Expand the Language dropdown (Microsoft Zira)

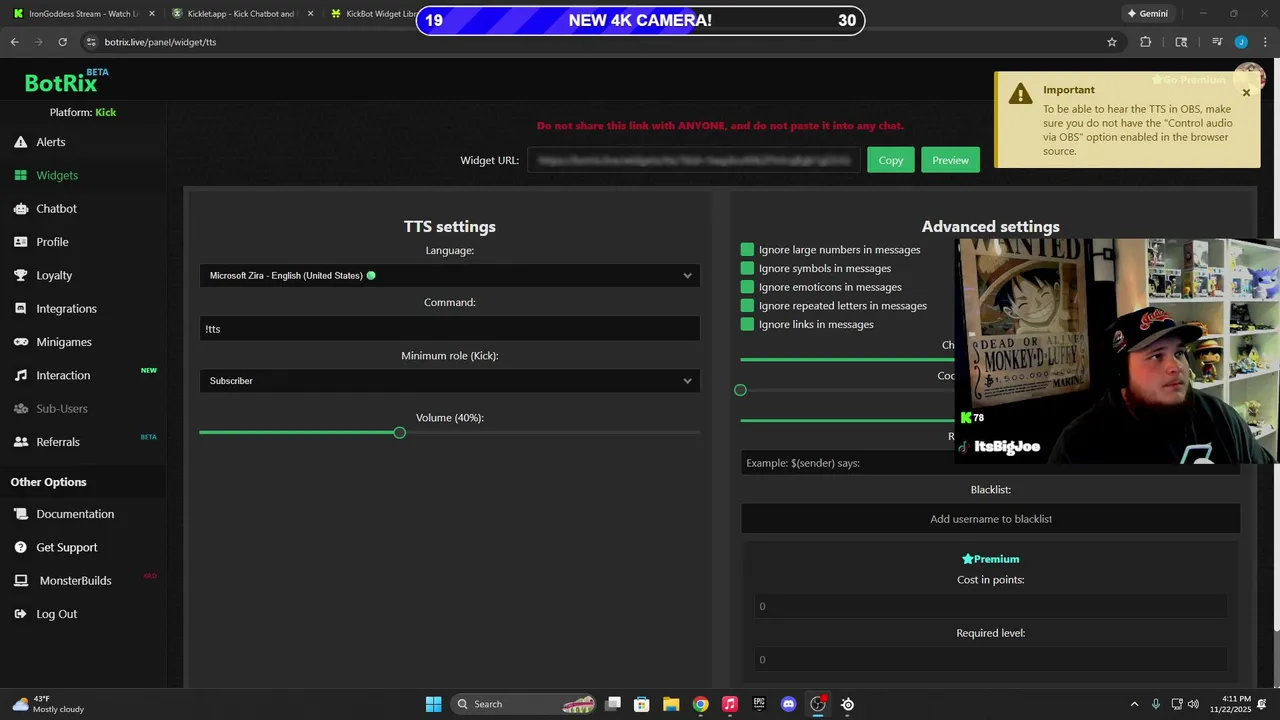[x=450, y=276]
